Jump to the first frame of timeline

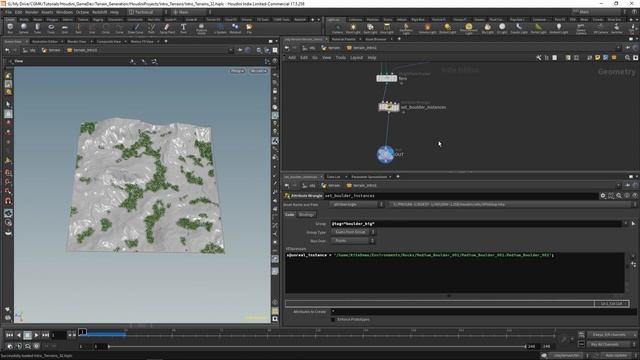pos(9,335)
